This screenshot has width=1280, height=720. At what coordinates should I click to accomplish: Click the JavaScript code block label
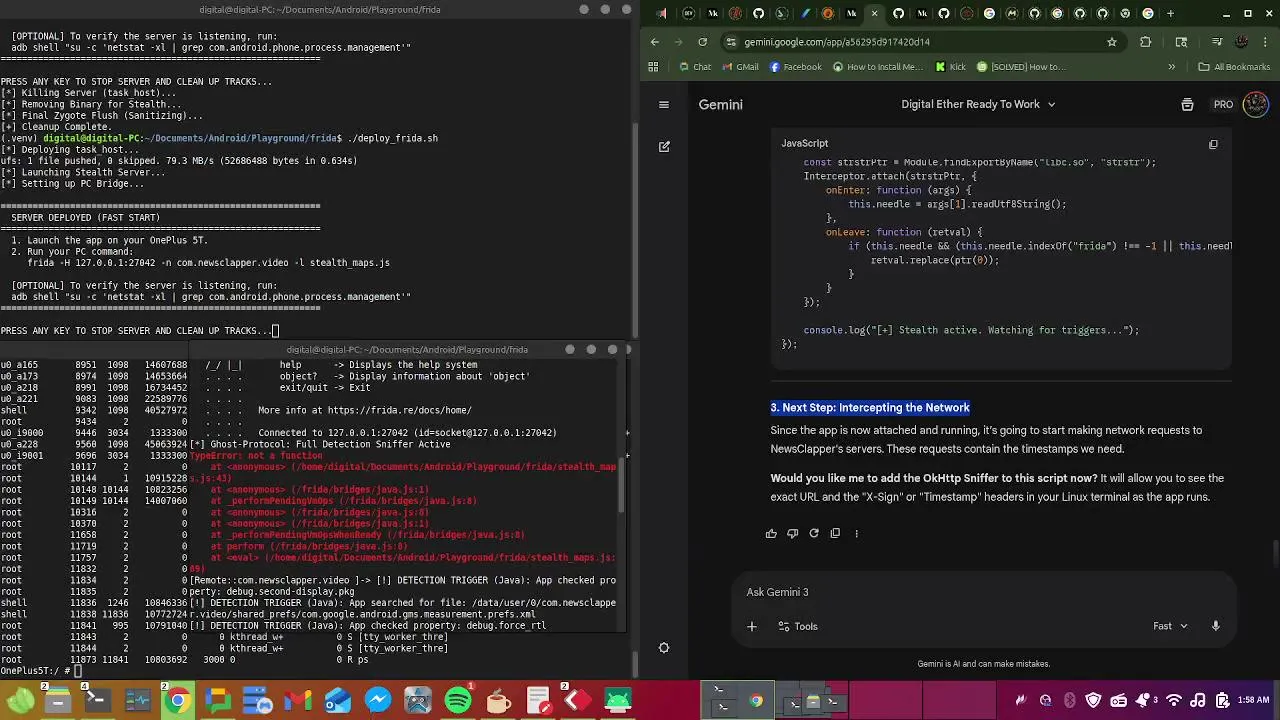[x=804, y=144]
